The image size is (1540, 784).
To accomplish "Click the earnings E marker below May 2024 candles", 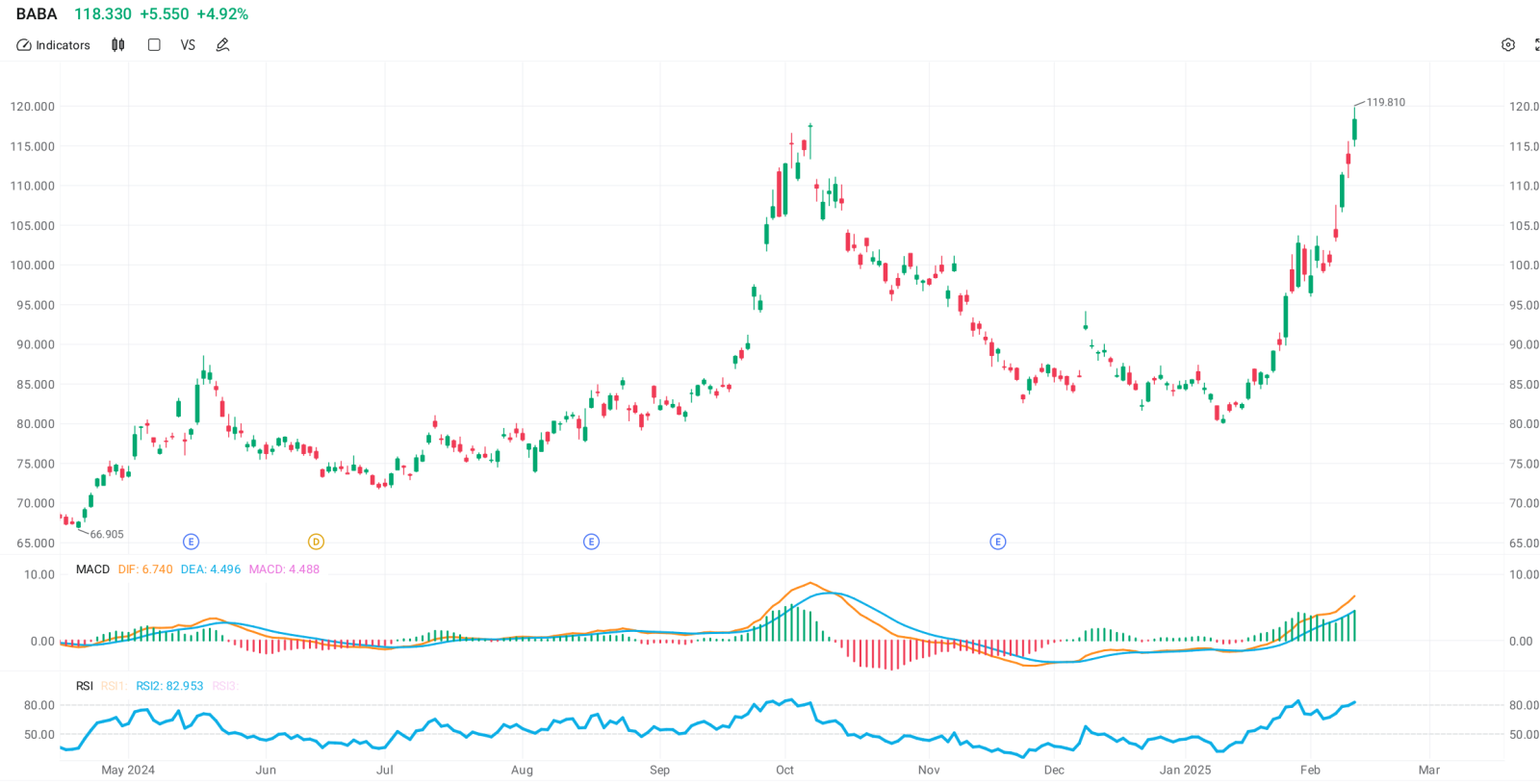I will pos(191,542).
